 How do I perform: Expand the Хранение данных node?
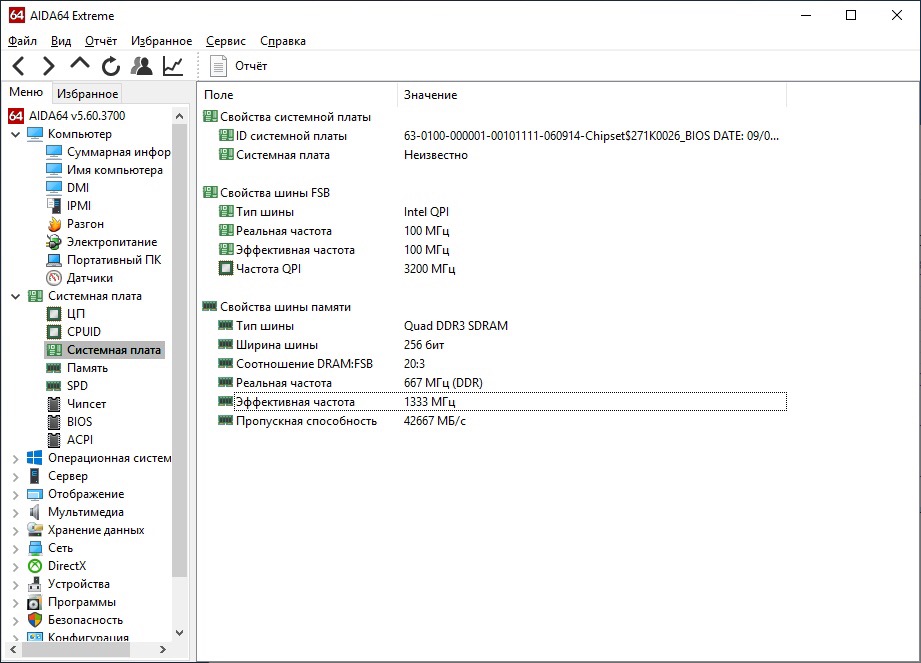[x=15, y=530]
